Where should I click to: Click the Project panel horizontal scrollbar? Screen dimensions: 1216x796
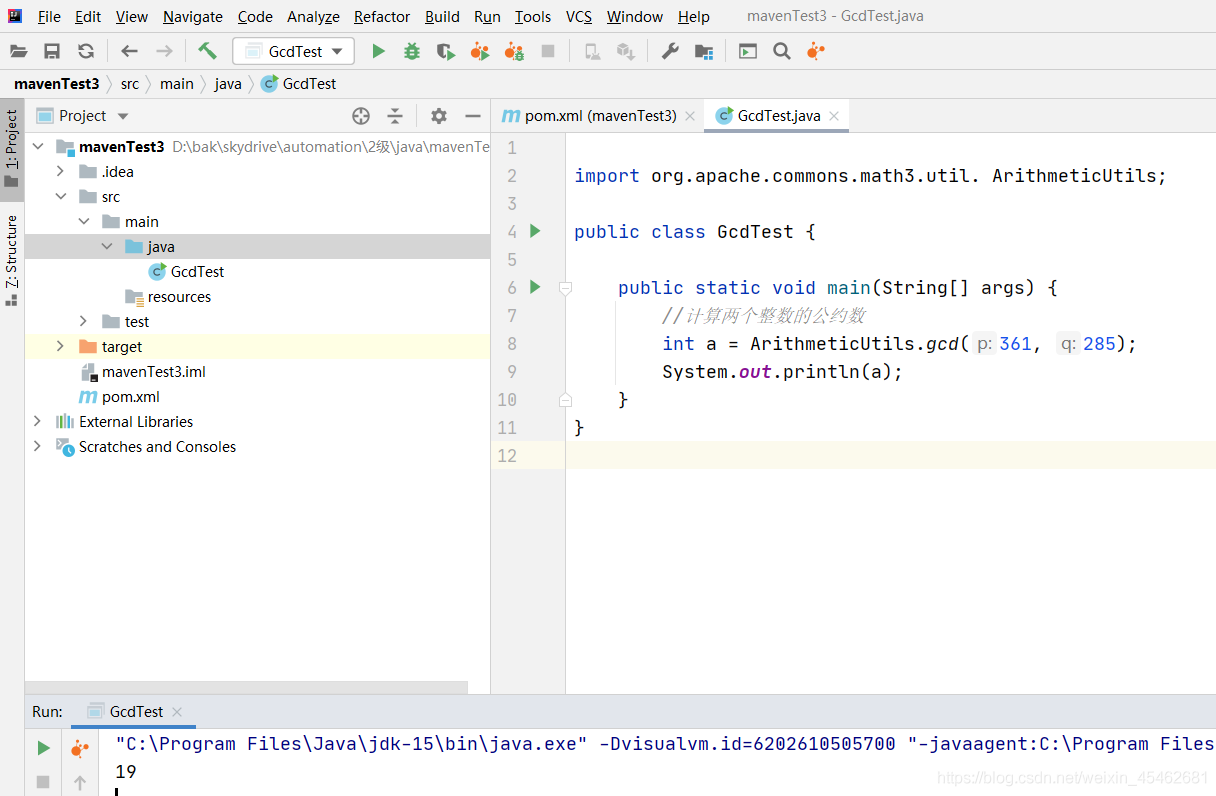click(x=246, y=687)
